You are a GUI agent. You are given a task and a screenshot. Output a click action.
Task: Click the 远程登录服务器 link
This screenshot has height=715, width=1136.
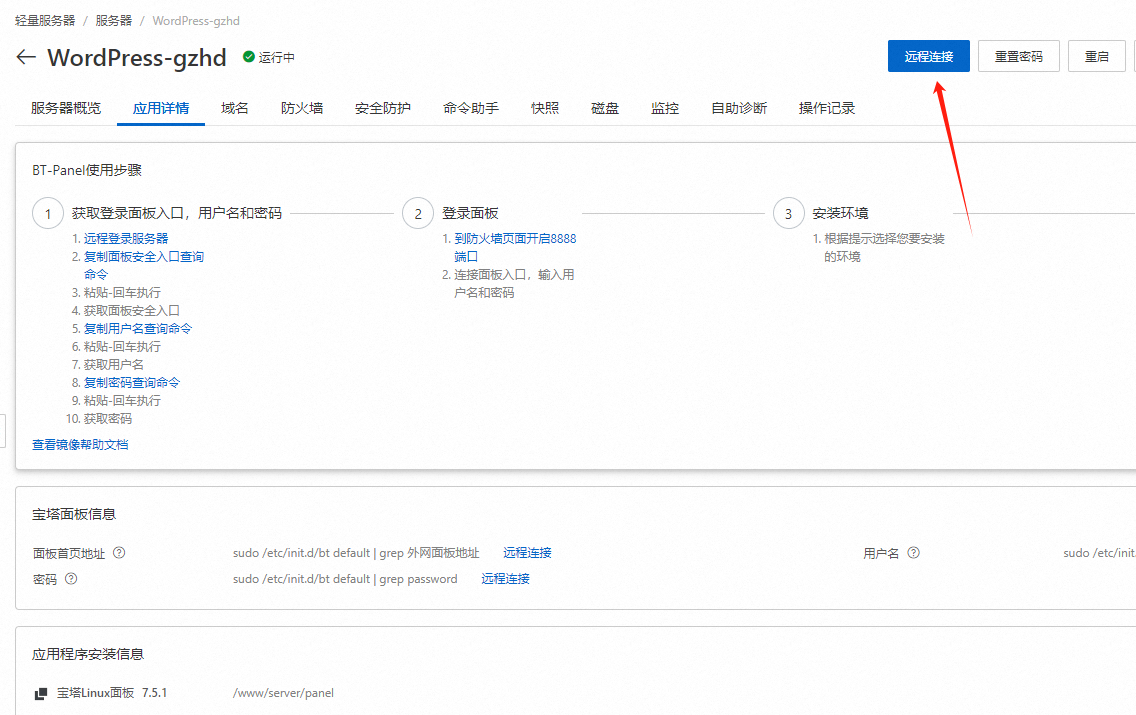[126, 238]
